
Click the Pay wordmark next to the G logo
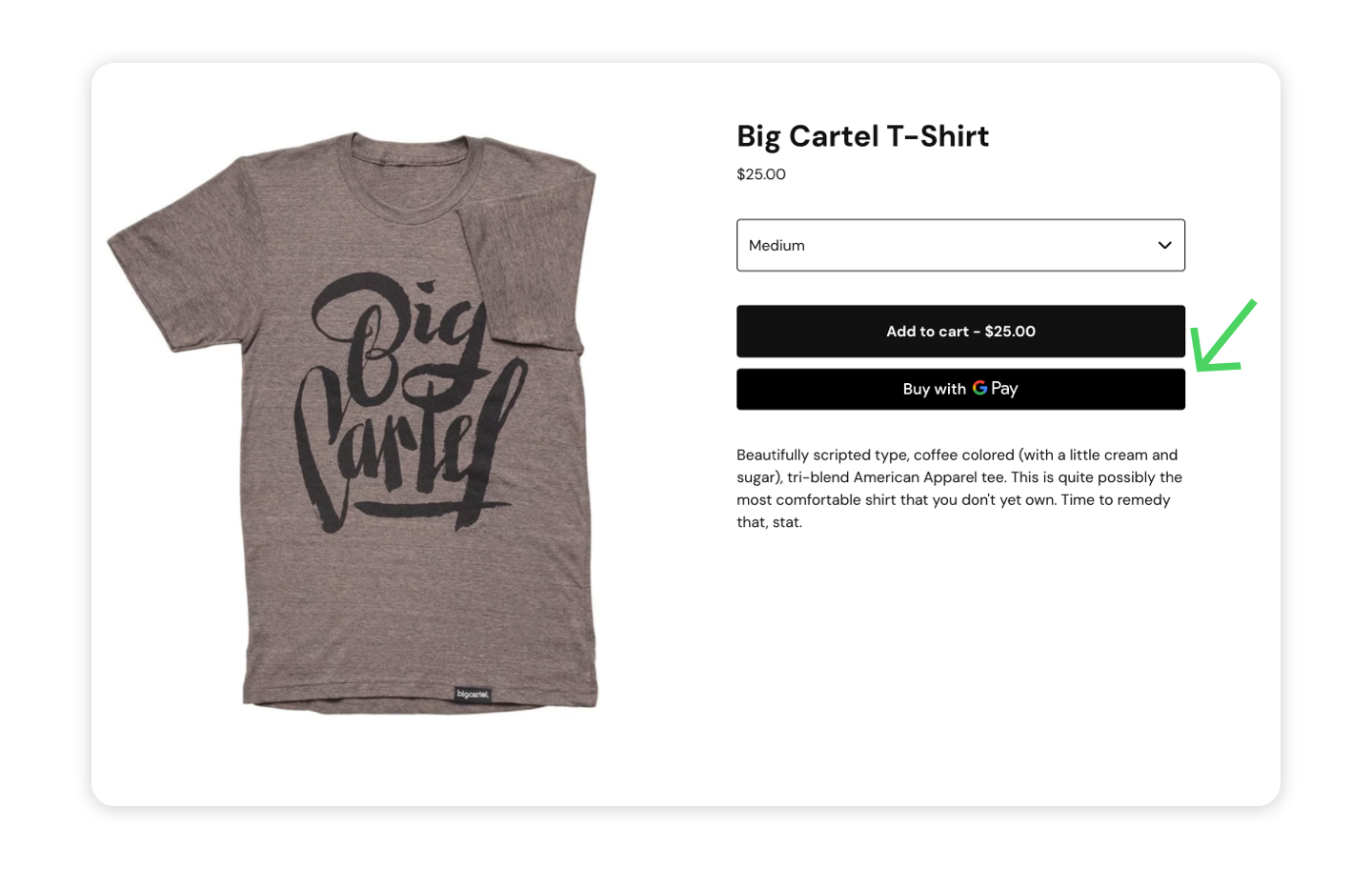pos(1004,389)
